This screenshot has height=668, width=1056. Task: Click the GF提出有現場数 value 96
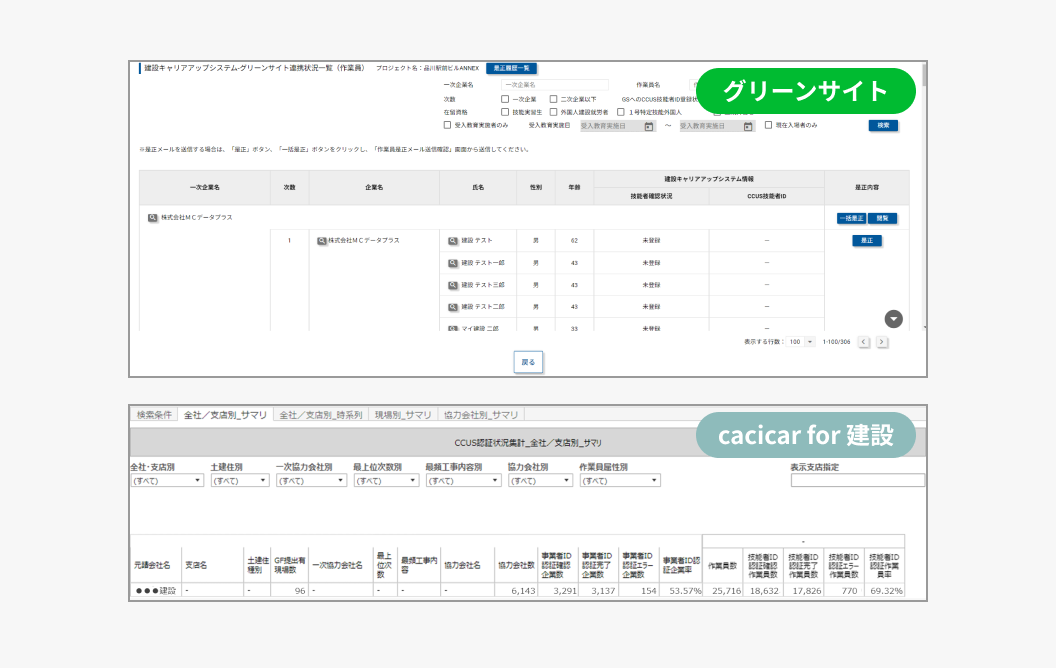tap(300, 591)
